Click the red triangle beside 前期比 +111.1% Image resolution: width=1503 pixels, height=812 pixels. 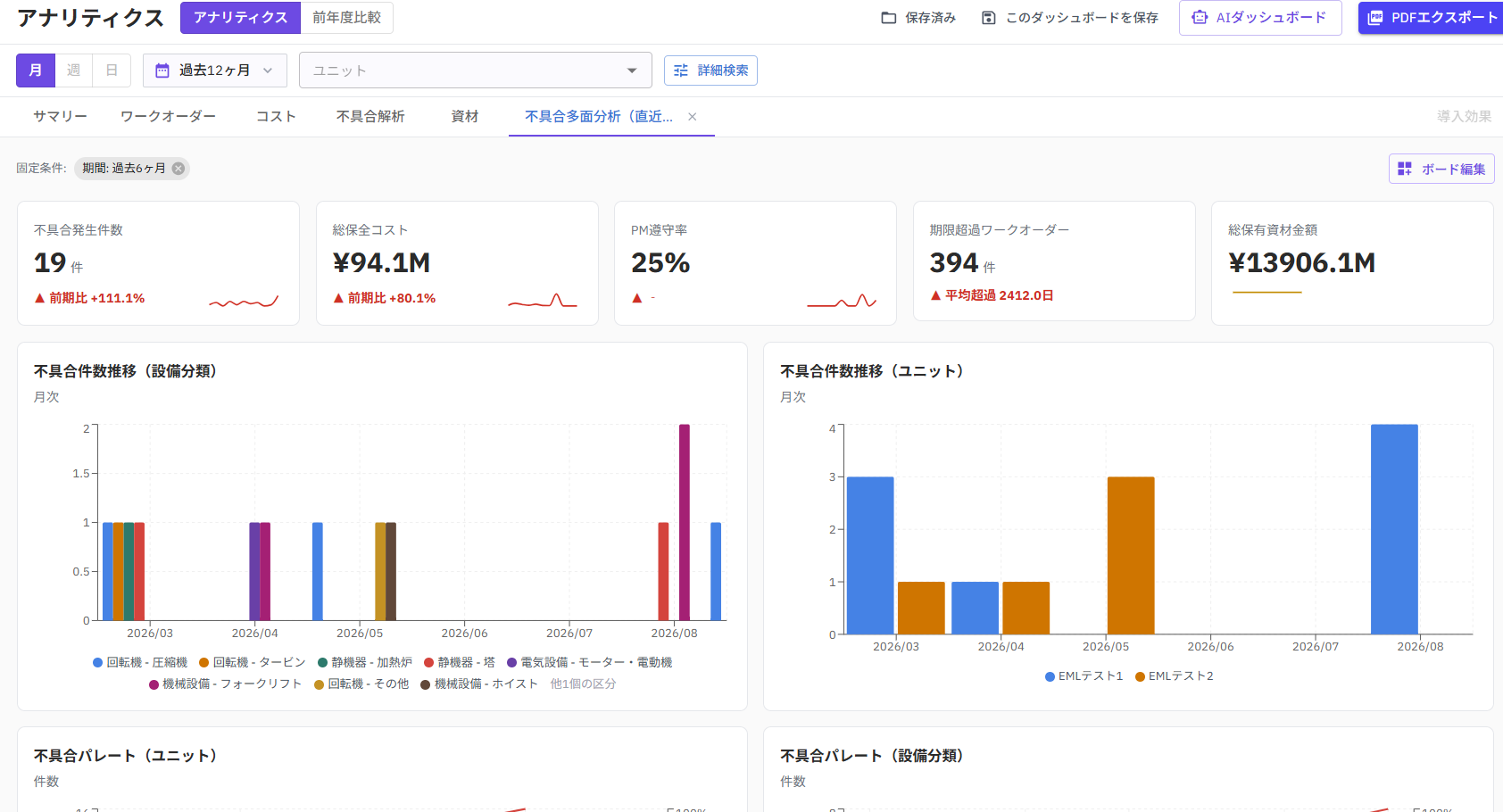tap(39, 298)
